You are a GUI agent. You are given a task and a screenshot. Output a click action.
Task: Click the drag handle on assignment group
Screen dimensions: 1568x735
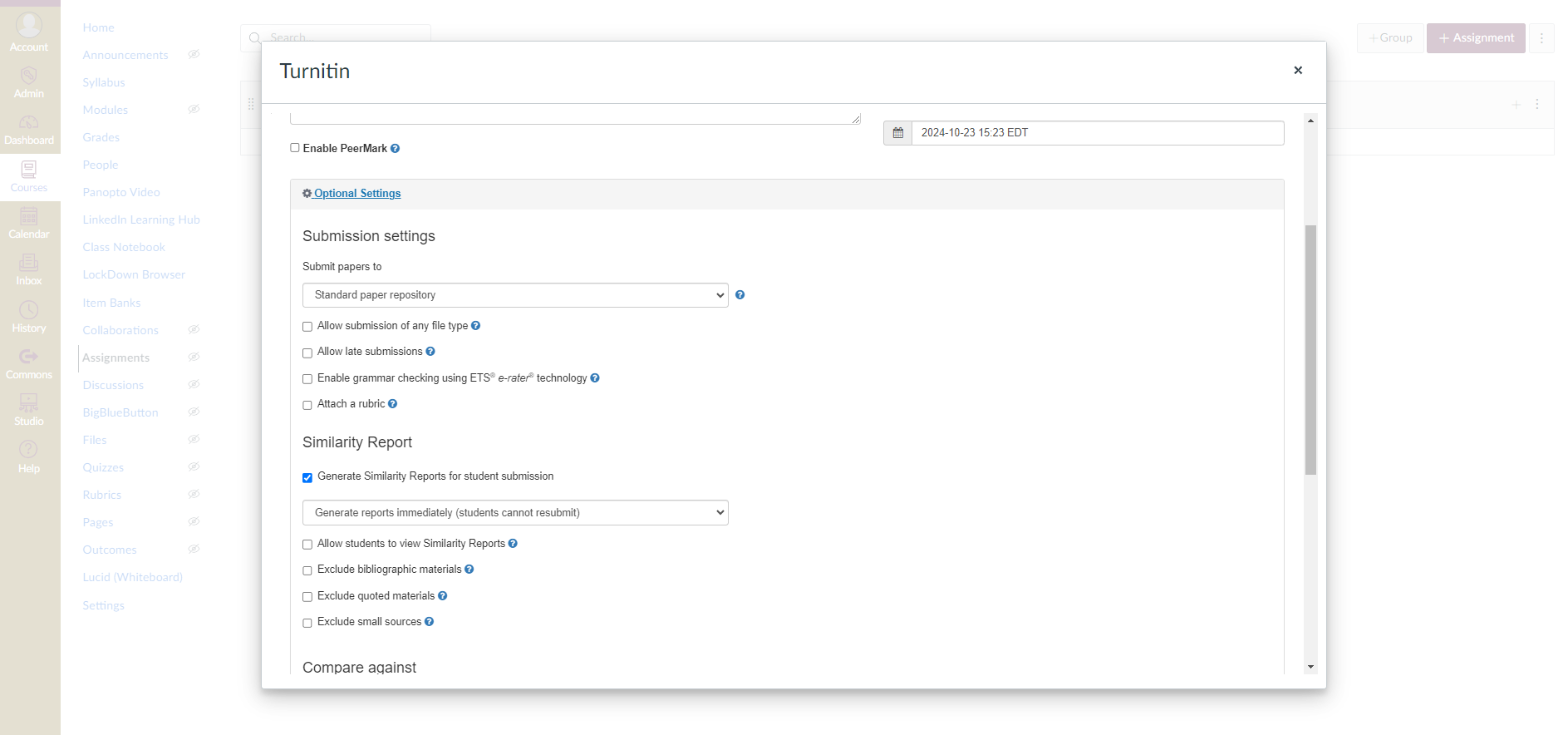click(251, 105)
